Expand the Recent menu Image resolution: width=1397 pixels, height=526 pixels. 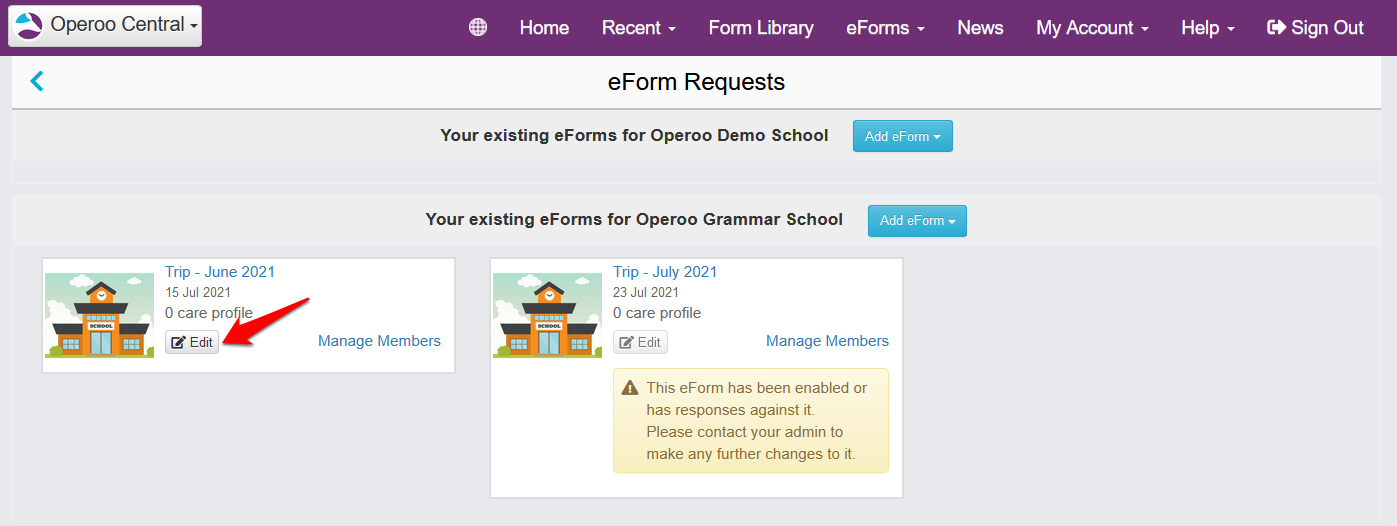[x=638, y=28]
